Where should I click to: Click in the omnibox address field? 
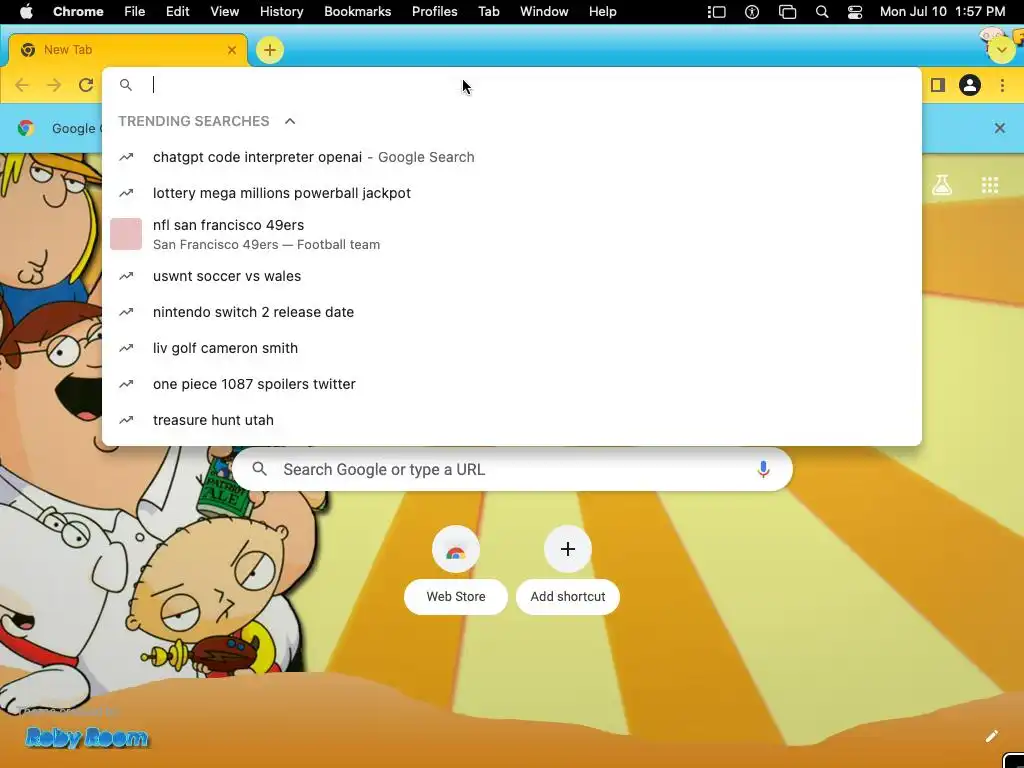click(512, 85)
